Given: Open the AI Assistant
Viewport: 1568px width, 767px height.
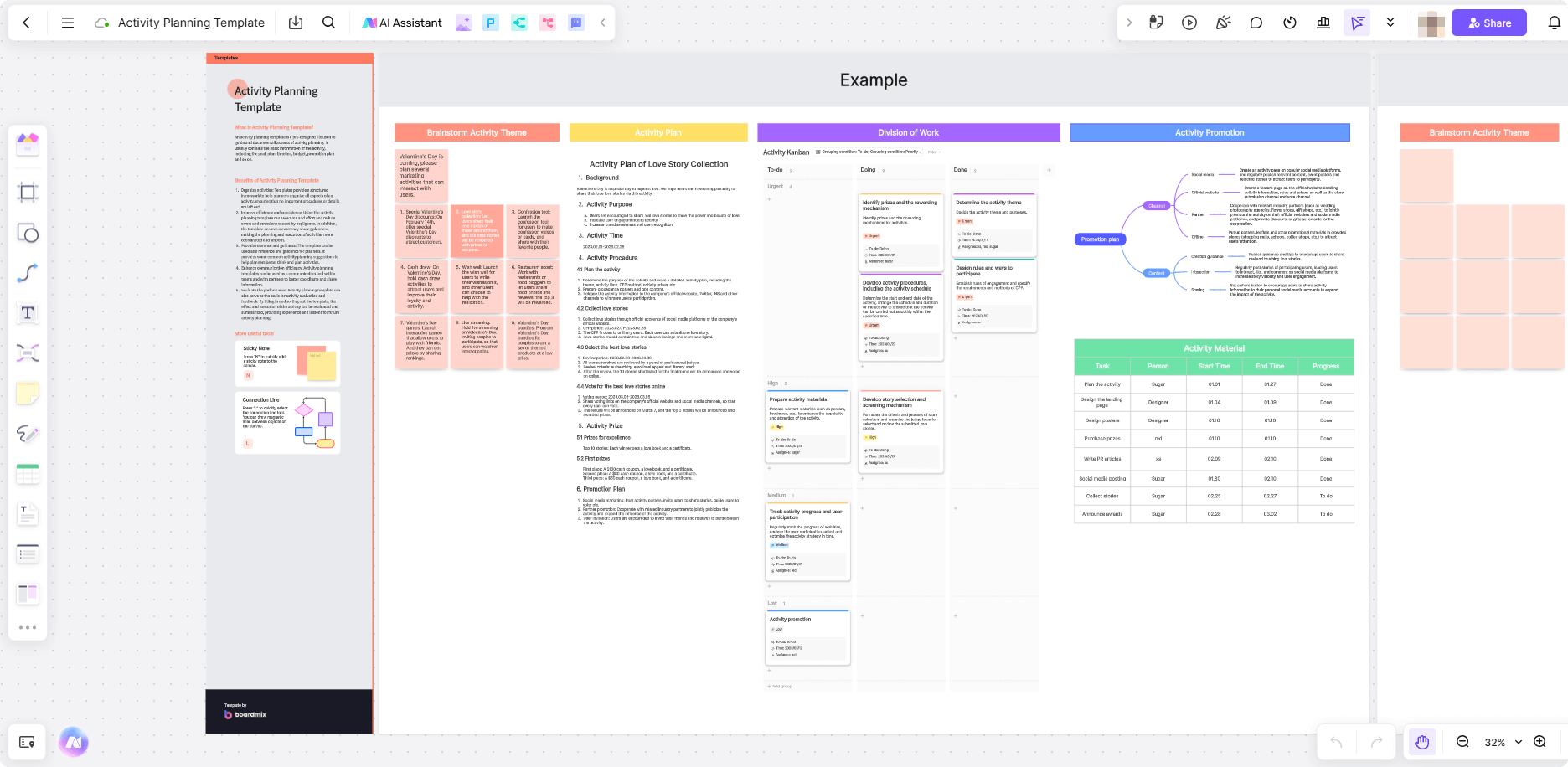Looking at the screenshot, I should point(402,23).
